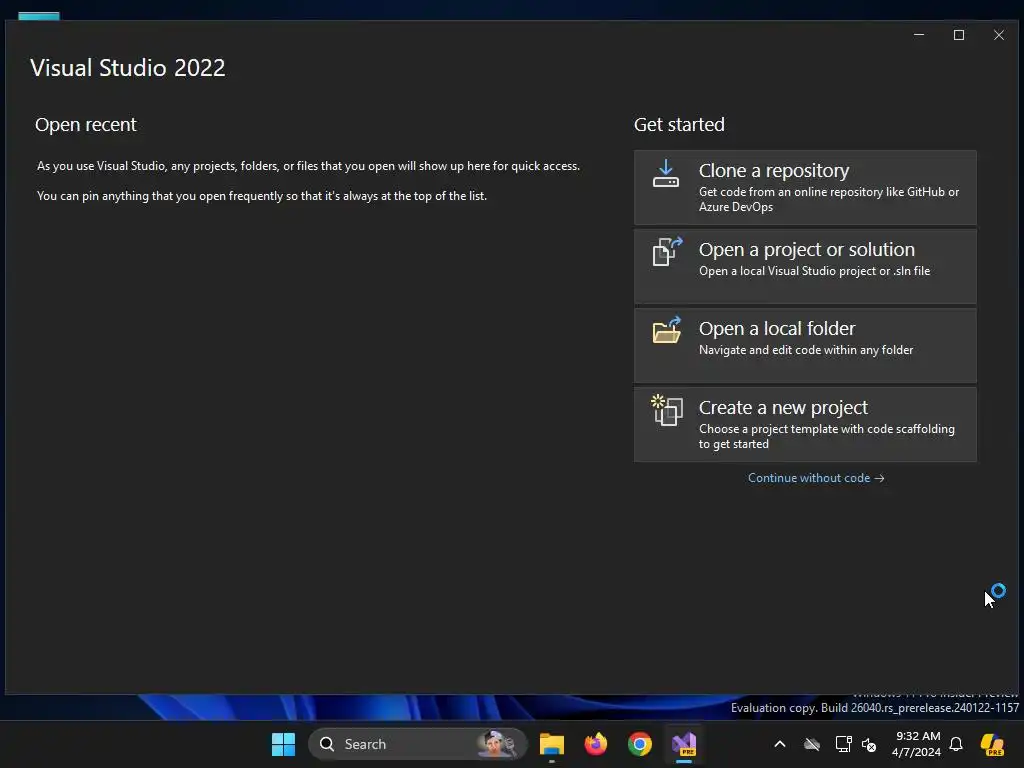This screenshot has width=1024, height=768.
Task: Launch Google Chrome from the taskbar
Action: (640, 744)
